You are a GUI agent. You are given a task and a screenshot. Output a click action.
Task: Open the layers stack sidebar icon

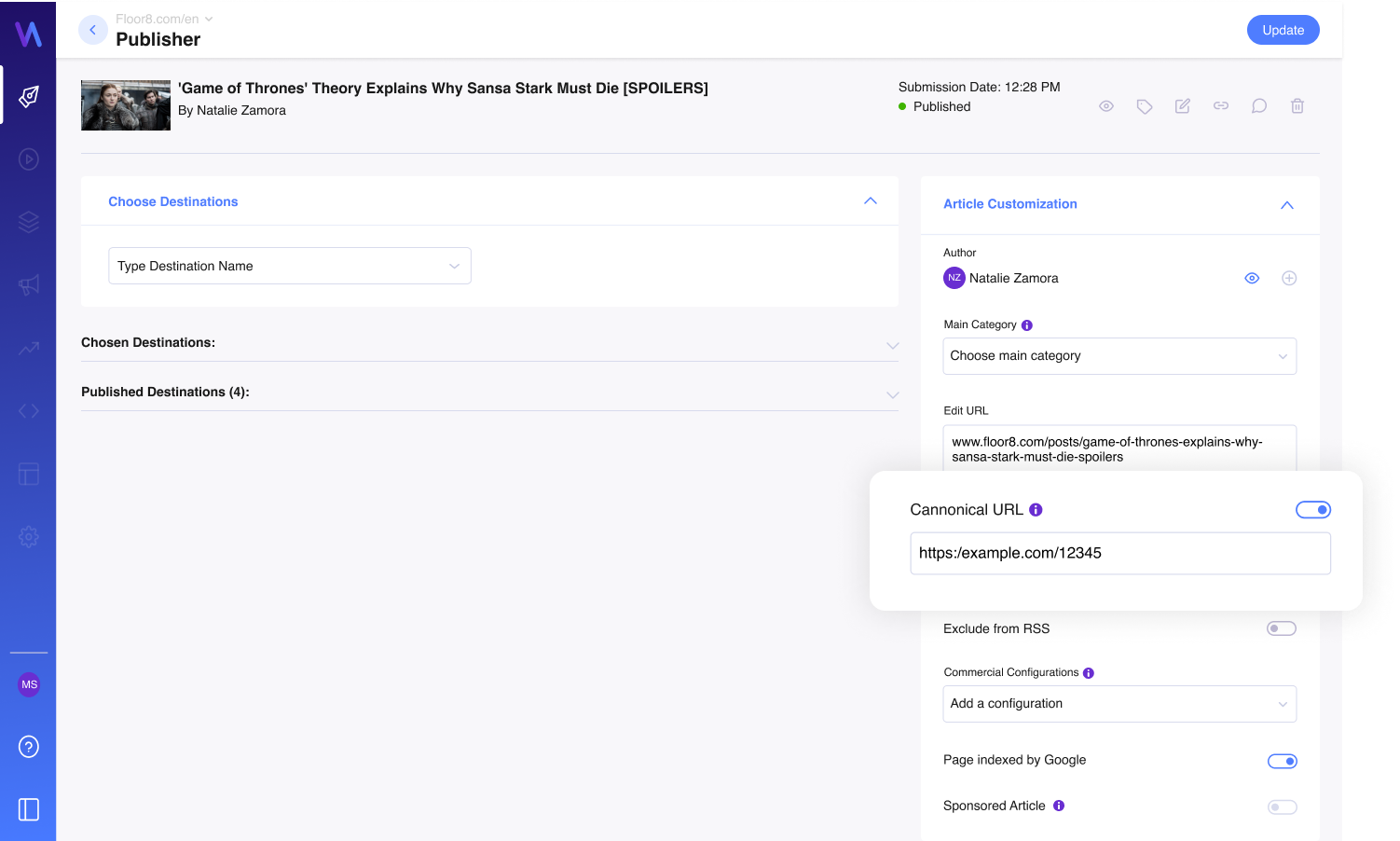point(29,222)
